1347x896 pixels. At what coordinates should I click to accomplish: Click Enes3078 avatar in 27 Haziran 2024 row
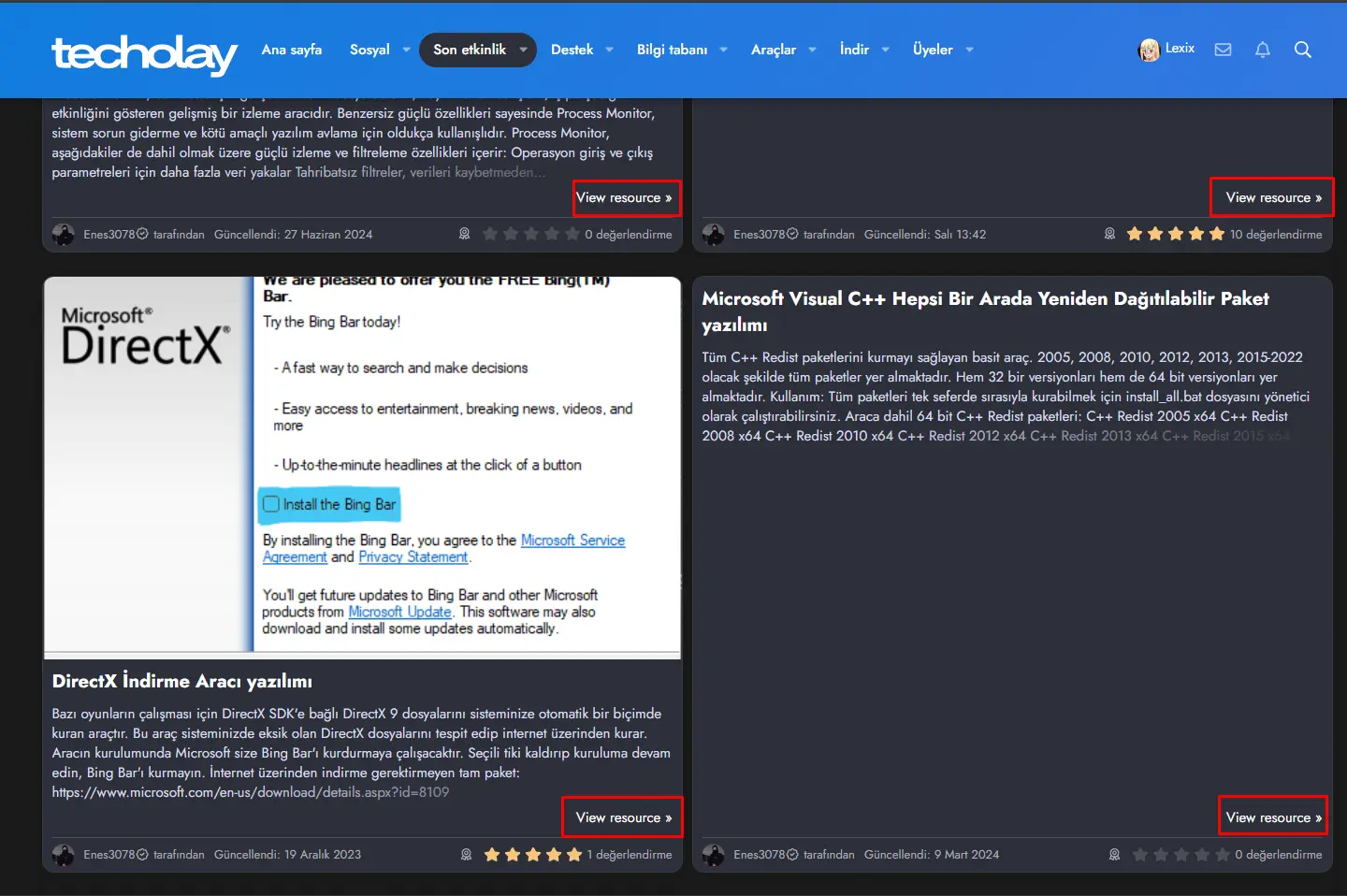tap(64, 235)
